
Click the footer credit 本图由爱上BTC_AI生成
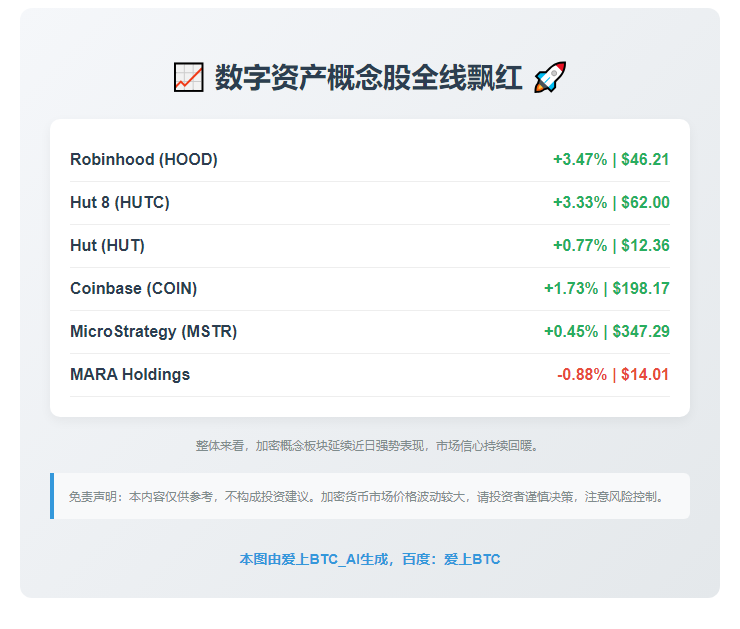point(370,559)
